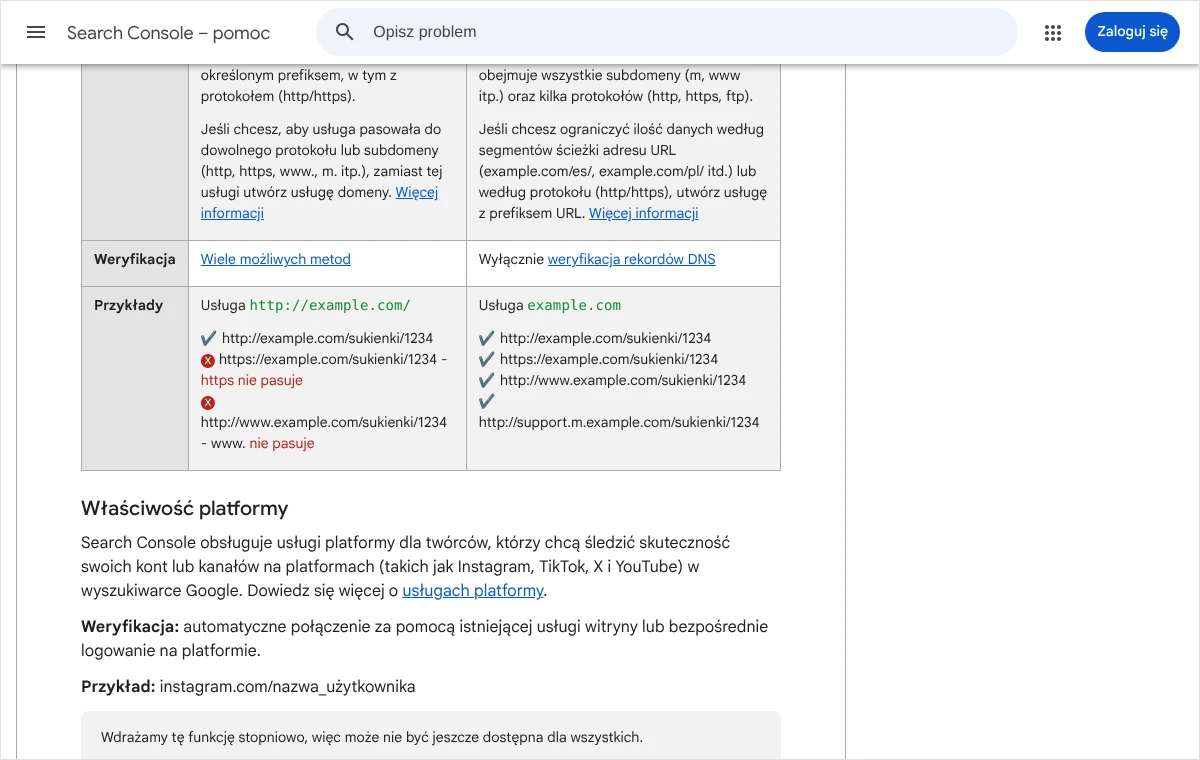This screenshot has width=1200, height=760.
Task: Open the 'usługach platformy' link
Action: click(x=473, y=590)
